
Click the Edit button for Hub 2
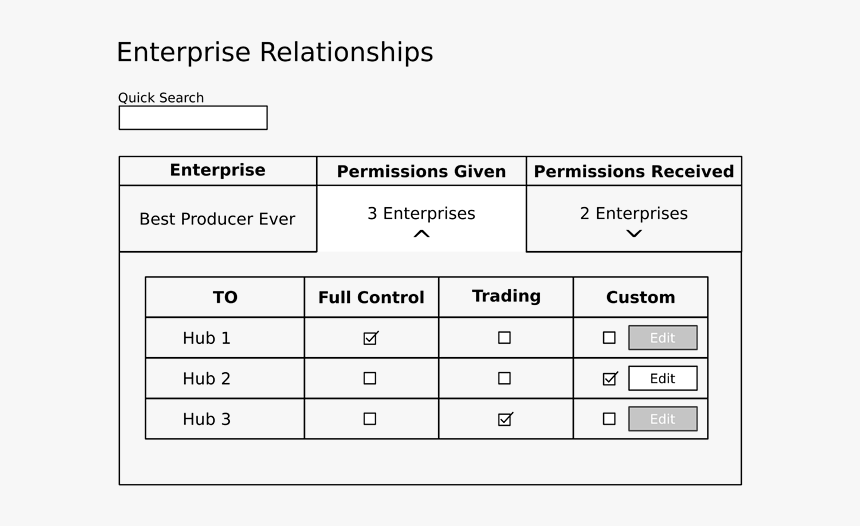[x=662, y=379]
